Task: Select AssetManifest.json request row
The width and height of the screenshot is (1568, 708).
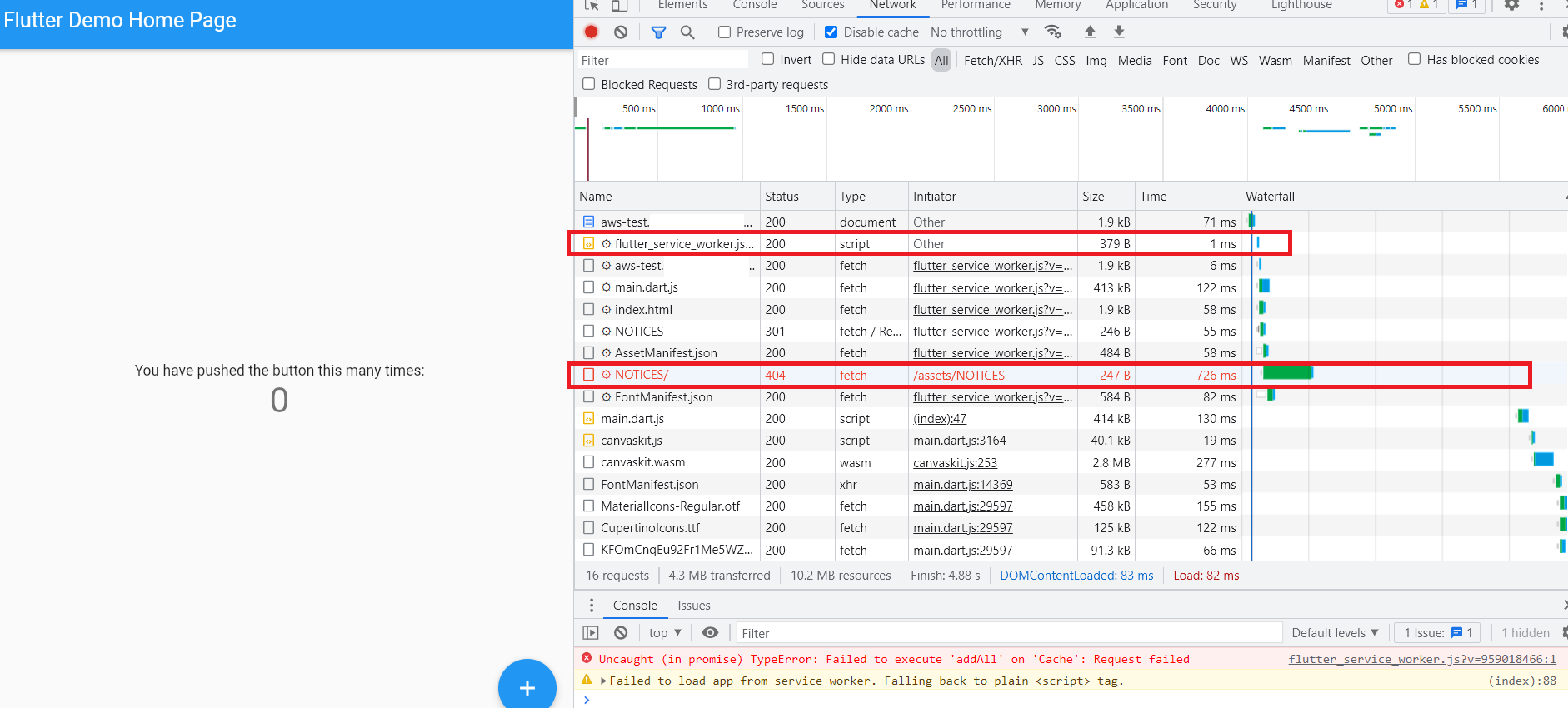Action: click(1071, 353)
